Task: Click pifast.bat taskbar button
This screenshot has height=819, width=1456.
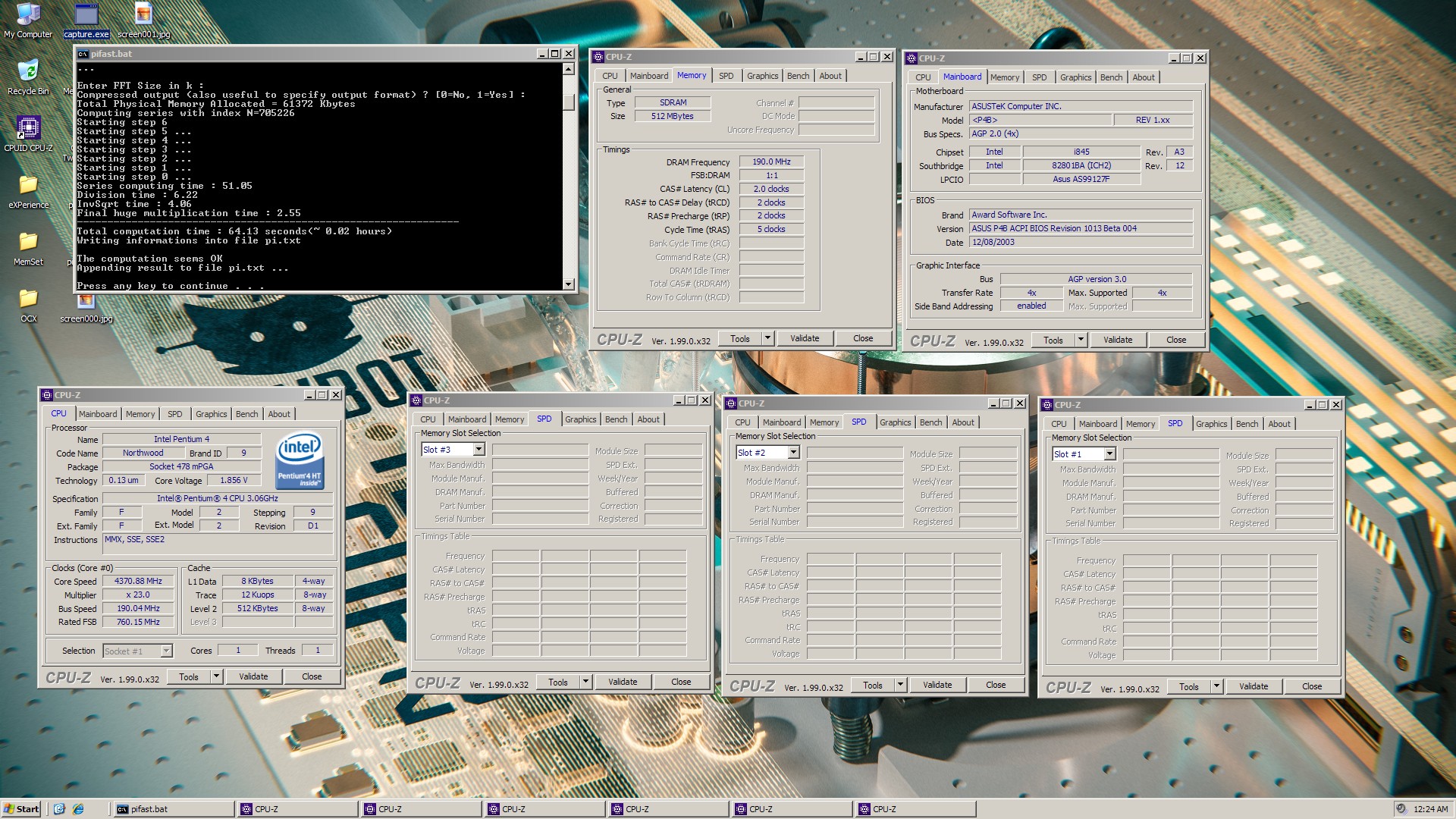Action: [x=174, y=809]
